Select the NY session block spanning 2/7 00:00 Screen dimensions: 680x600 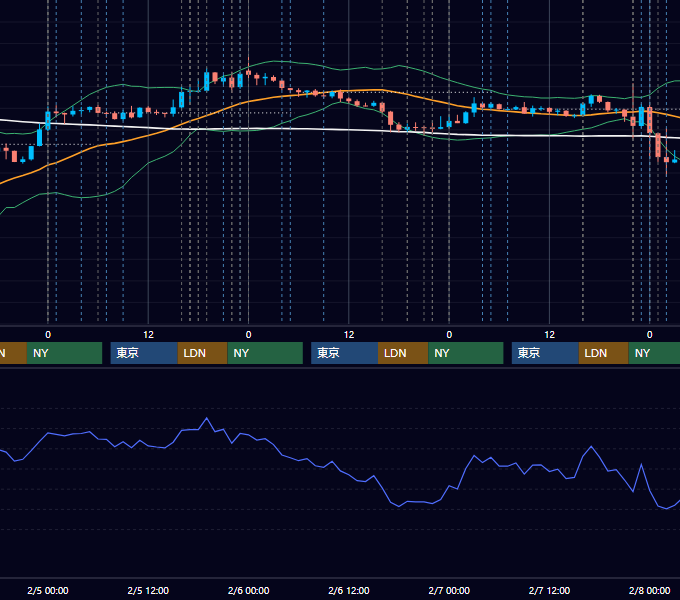pyautogui.click(x=466, y=353)
